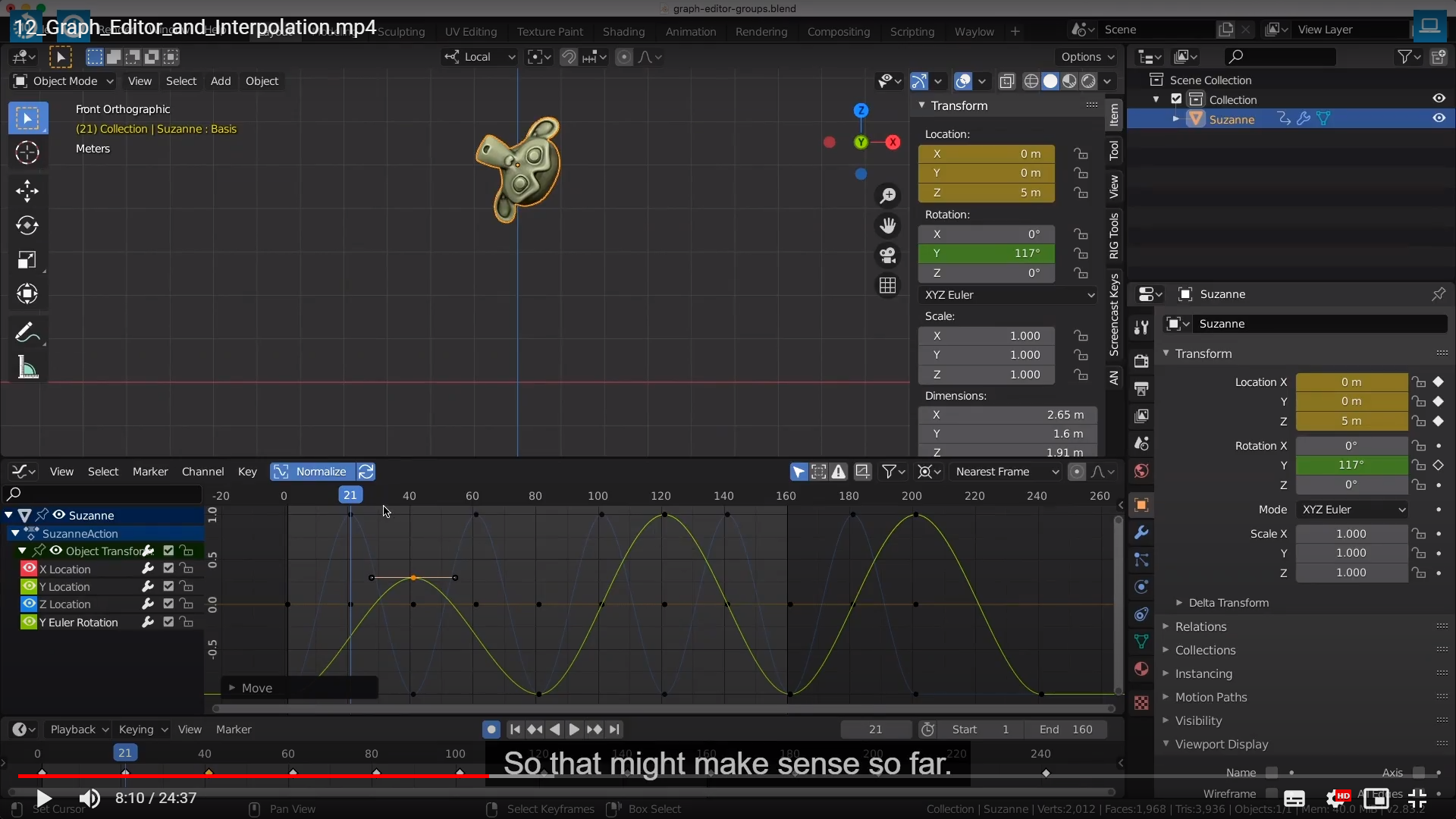Jump to the last frame in playback controls
1456x819 pixels.
[615, 730]
